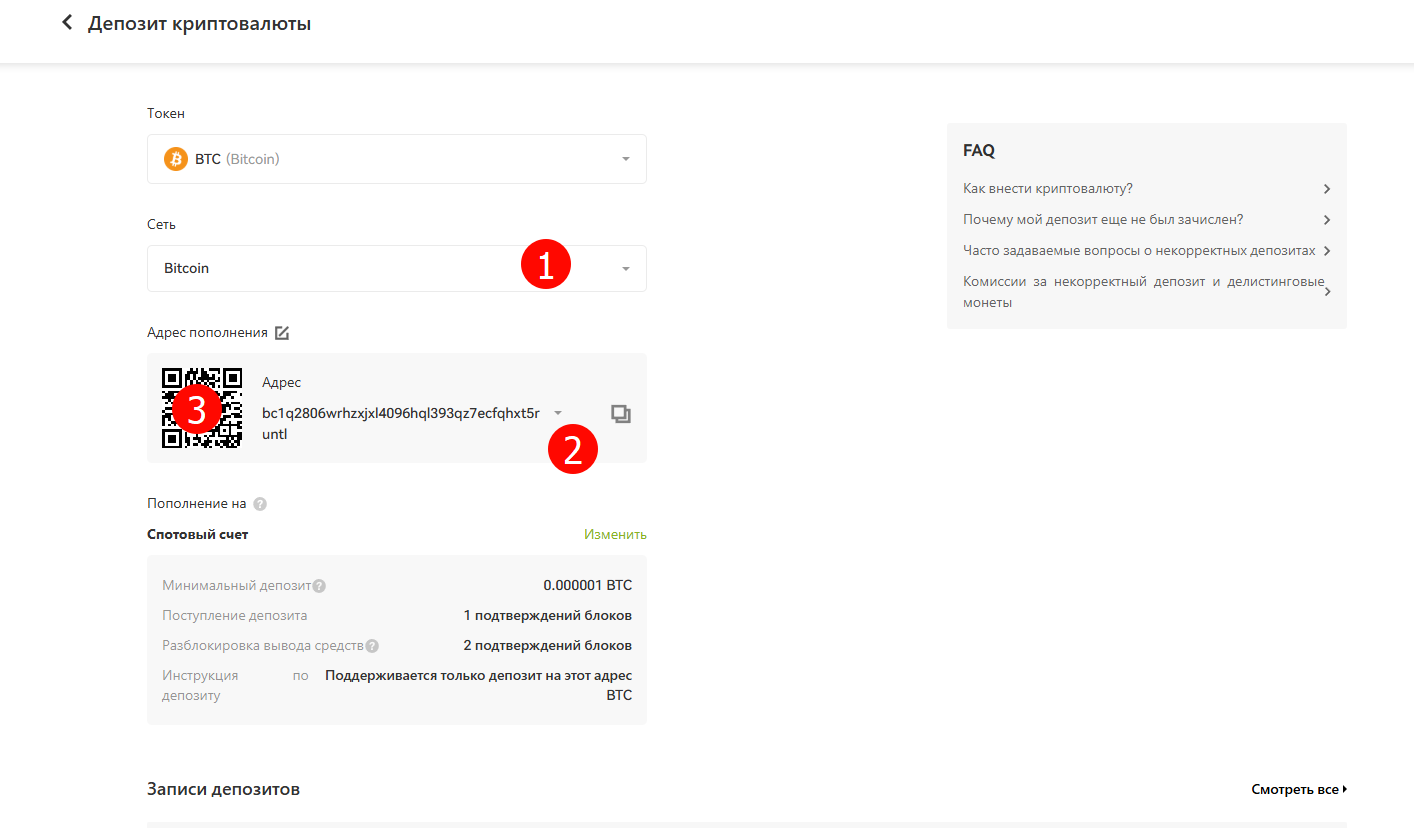Click the red number 1 marker
This screenshot has height=828, width=1414.
(545, 266)
